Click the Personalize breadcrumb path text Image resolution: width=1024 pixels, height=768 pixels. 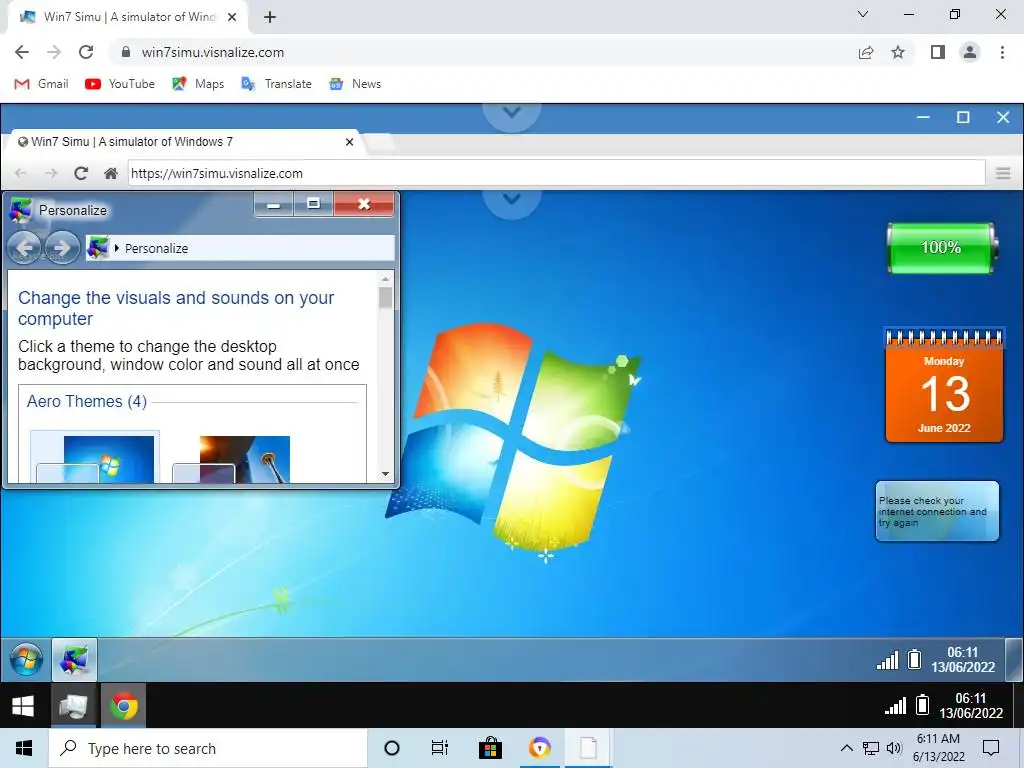[156, 248]
